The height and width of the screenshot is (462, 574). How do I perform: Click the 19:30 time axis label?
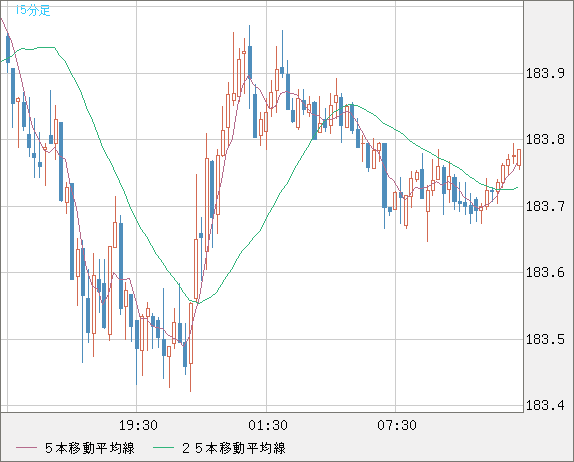coord(138,425)
